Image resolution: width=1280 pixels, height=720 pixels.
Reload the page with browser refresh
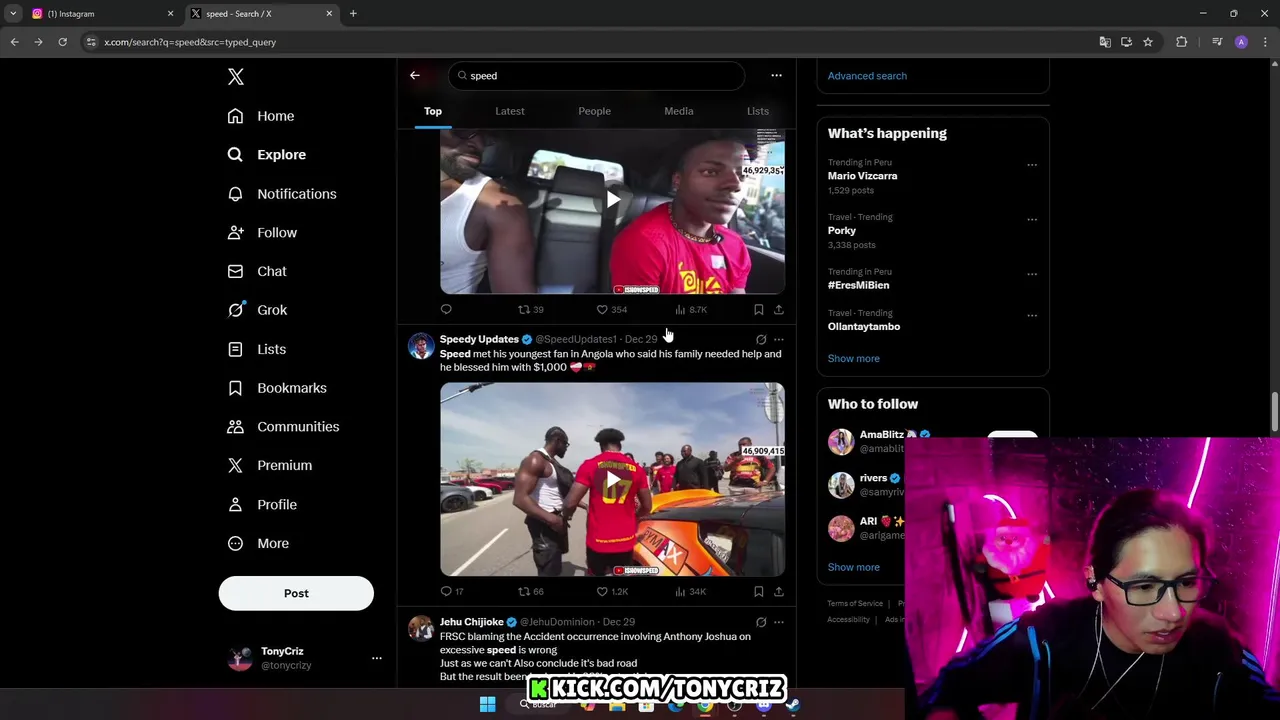click(62, 42)
